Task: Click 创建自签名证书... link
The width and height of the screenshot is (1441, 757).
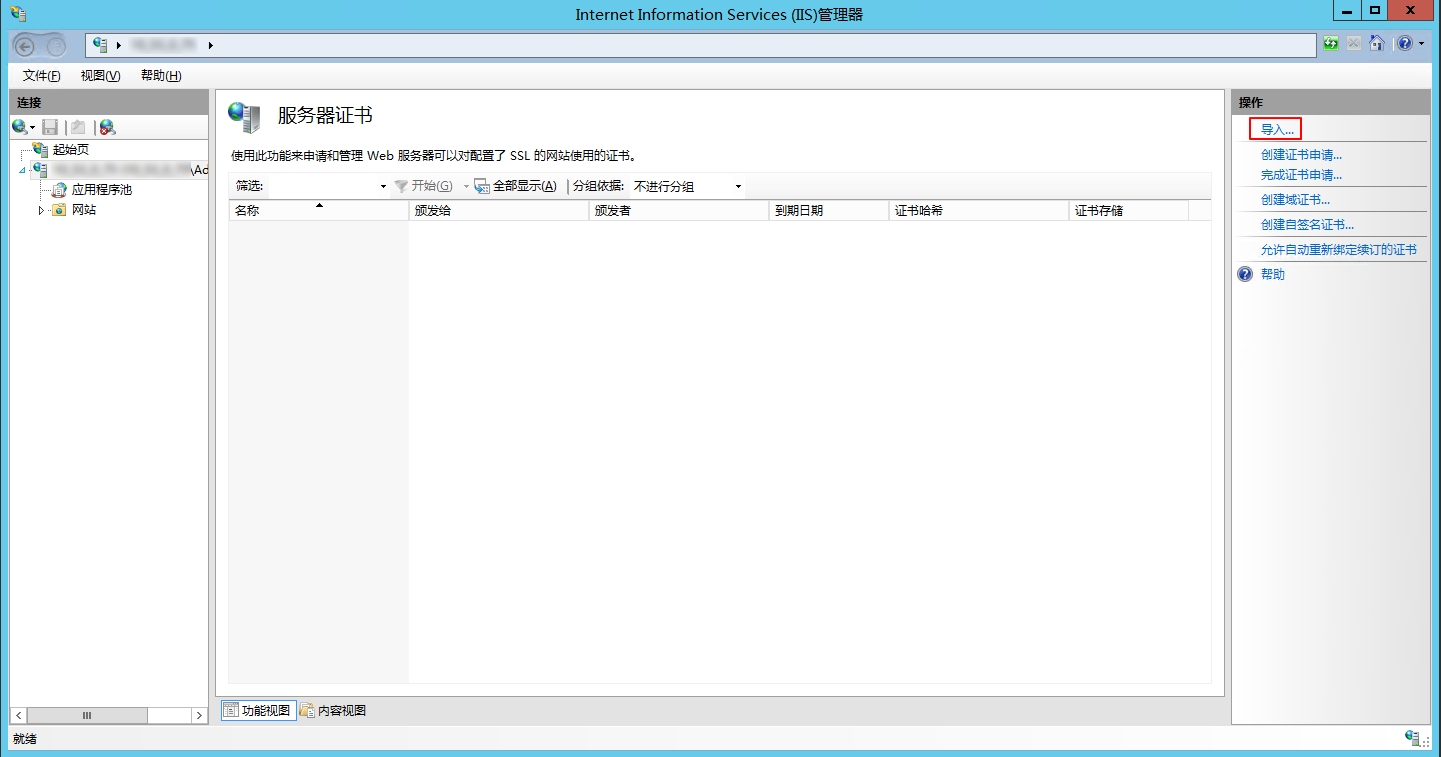Action: click(1307, 225)
